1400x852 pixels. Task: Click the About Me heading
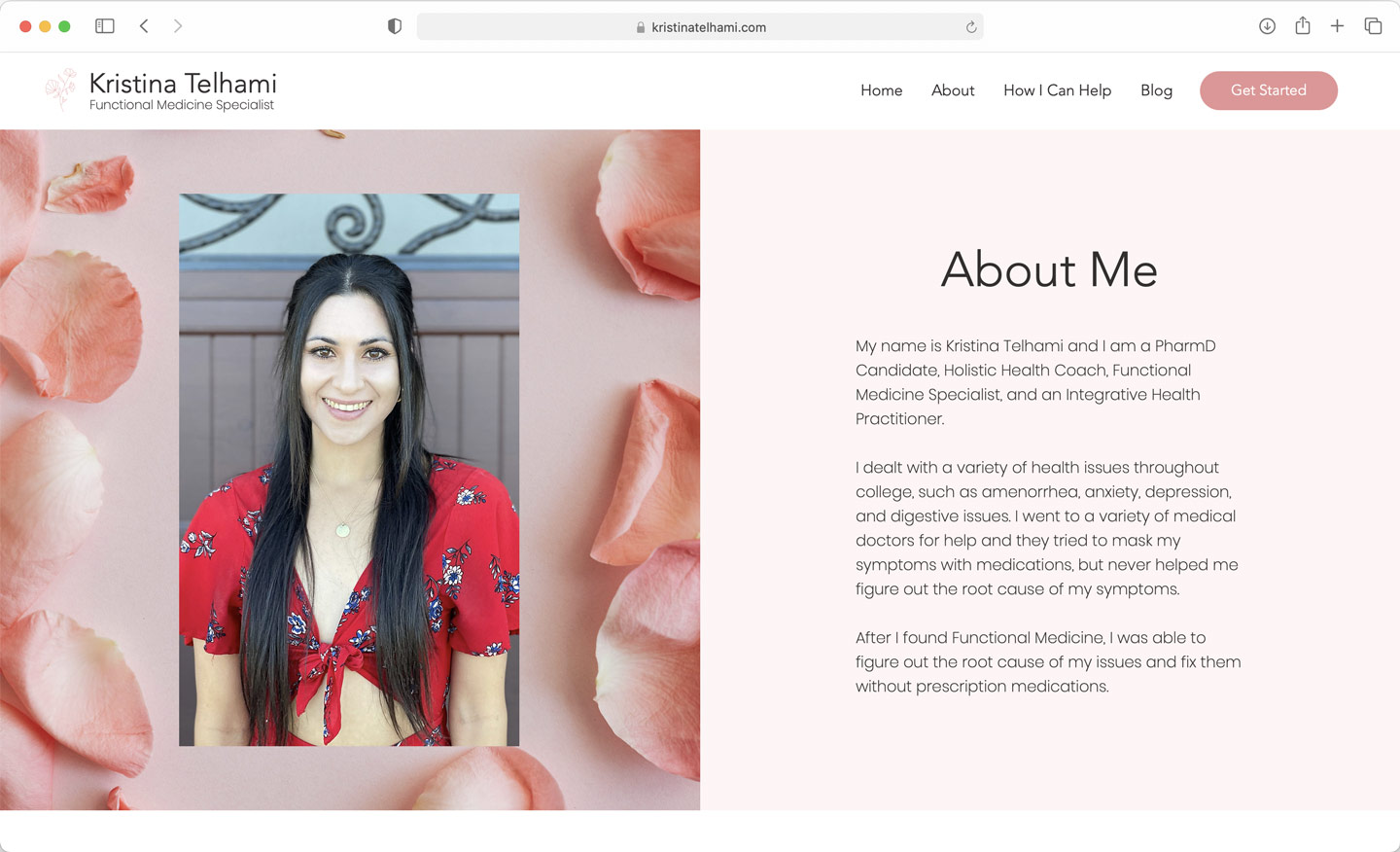[x=1049, y=269]
